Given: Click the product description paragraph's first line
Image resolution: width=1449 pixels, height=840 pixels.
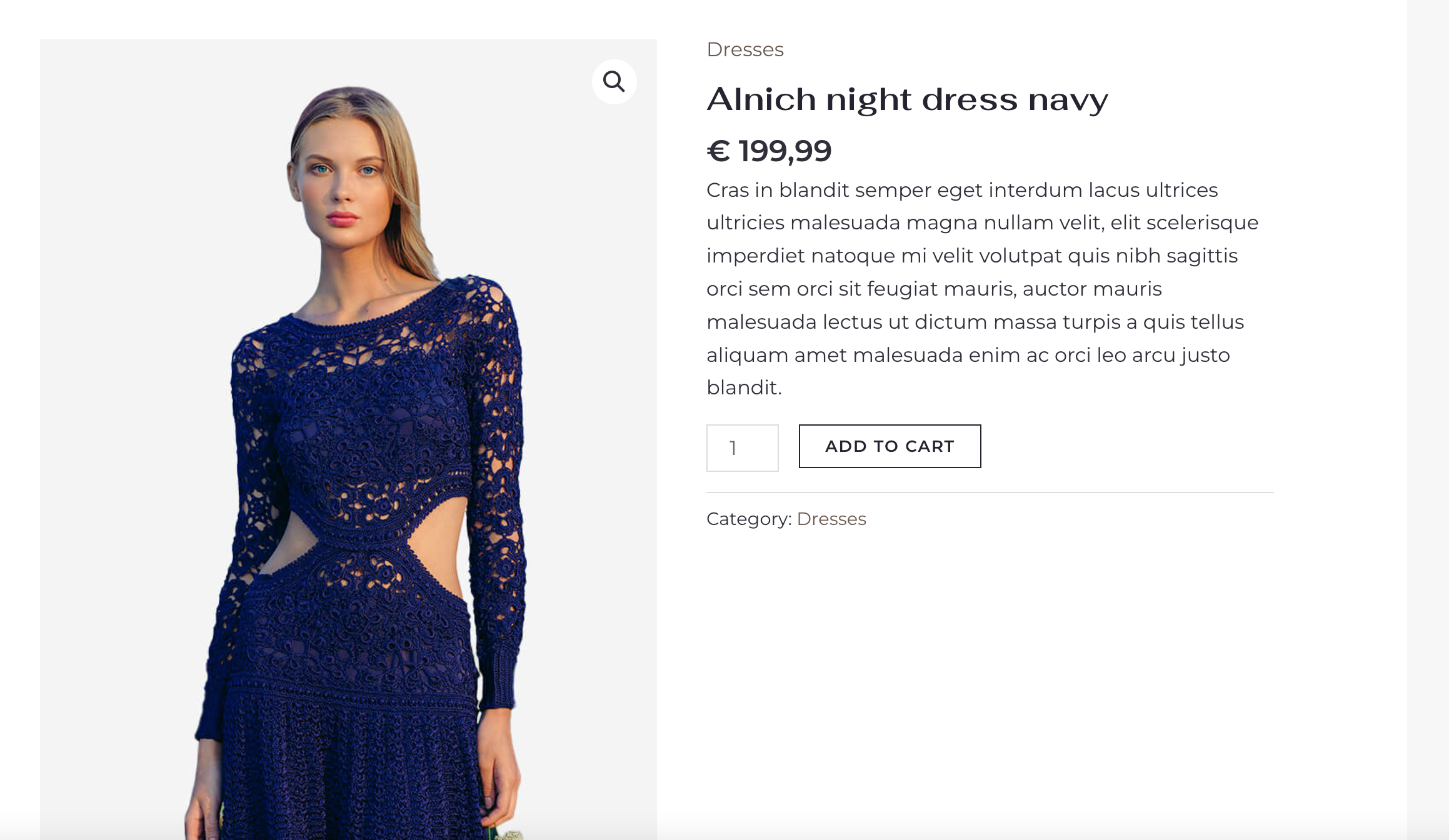Looking at the screenshot, I should 961,190.
